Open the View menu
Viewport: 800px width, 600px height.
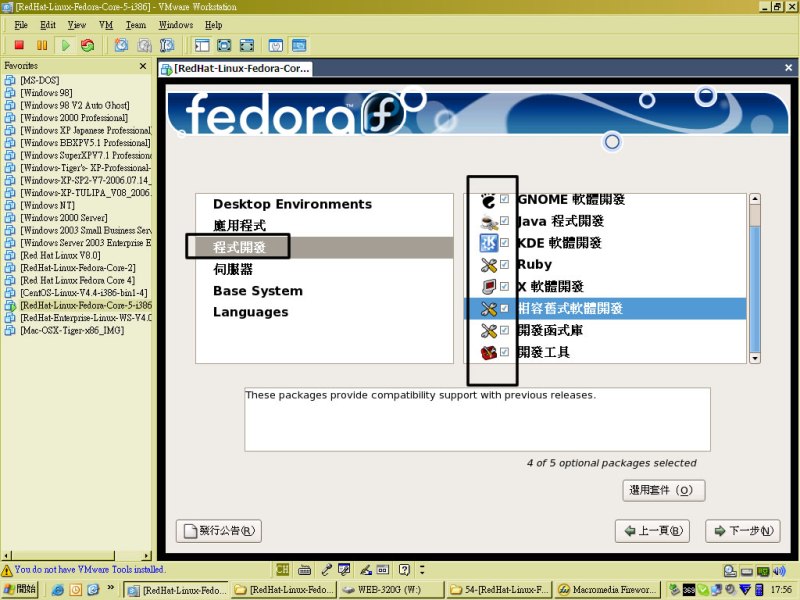coord(77,25)
